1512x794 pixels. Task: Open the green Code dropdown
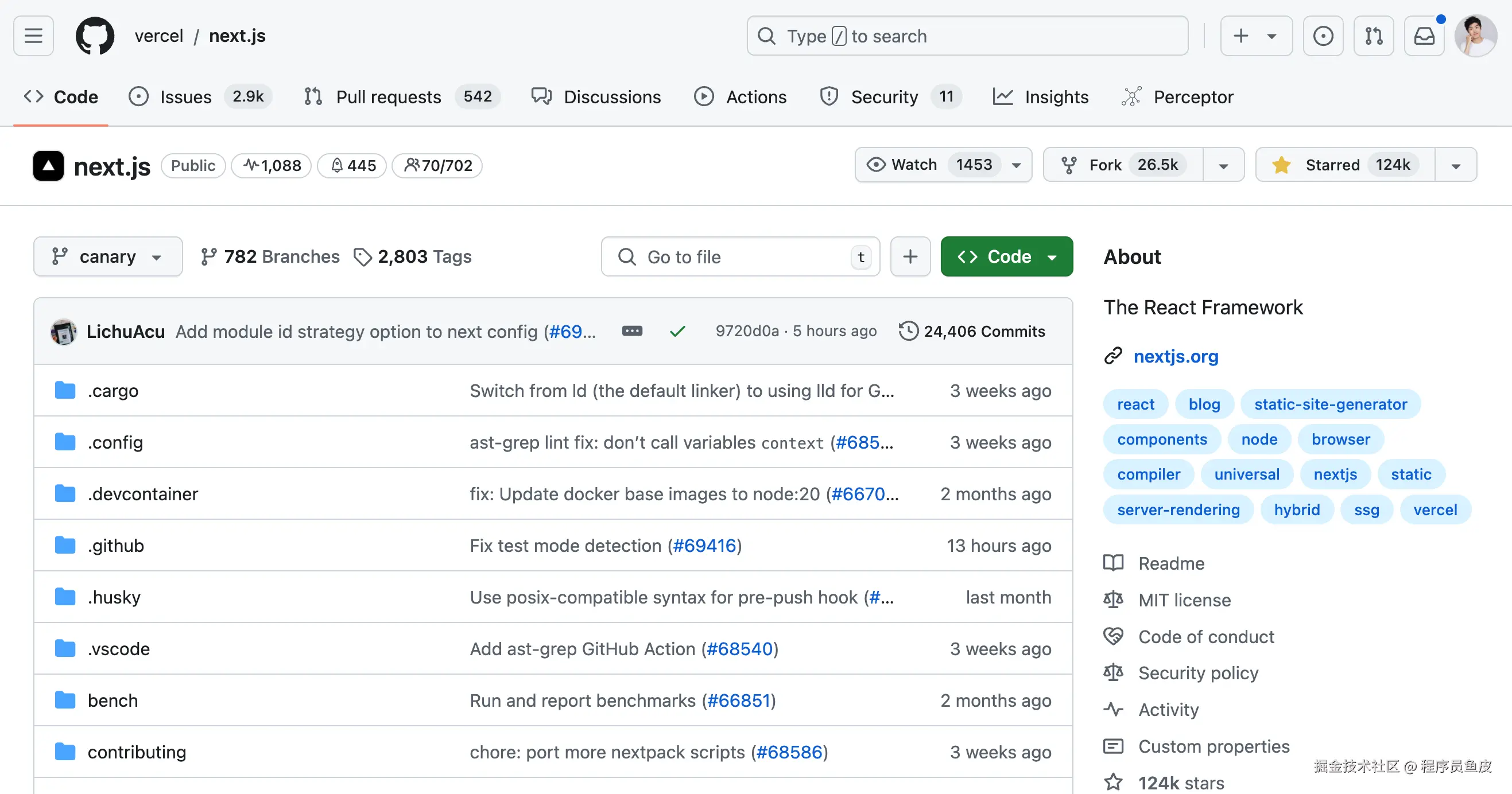pyautogui.click(x=1006, y=256)
